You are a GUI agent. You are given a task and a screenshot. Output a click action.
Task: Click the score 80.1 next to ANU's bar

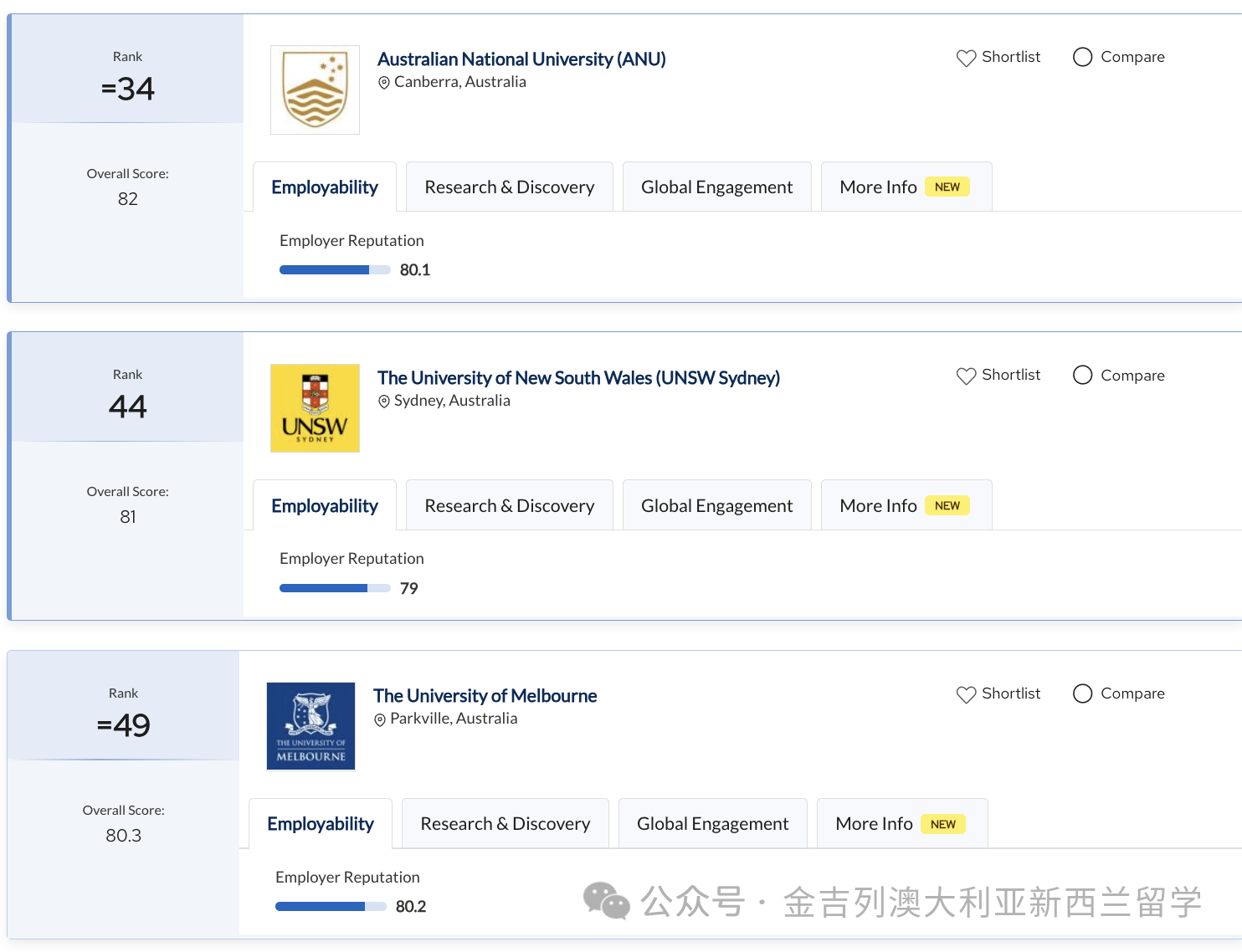tap(415, 270)
